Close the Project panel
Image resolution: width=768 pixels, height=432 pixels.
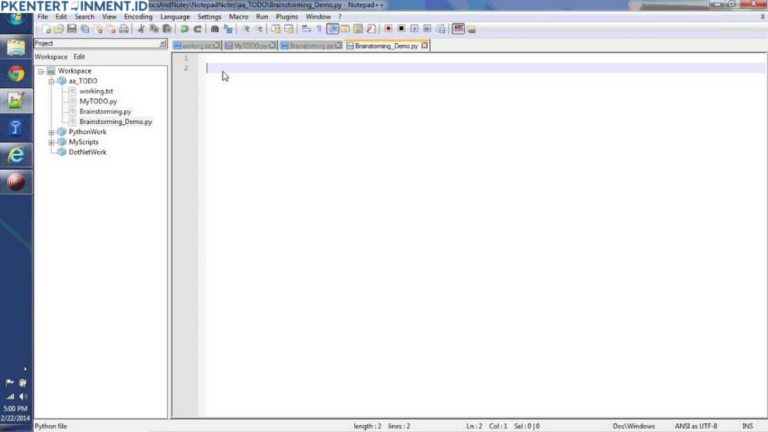(163, 44)
